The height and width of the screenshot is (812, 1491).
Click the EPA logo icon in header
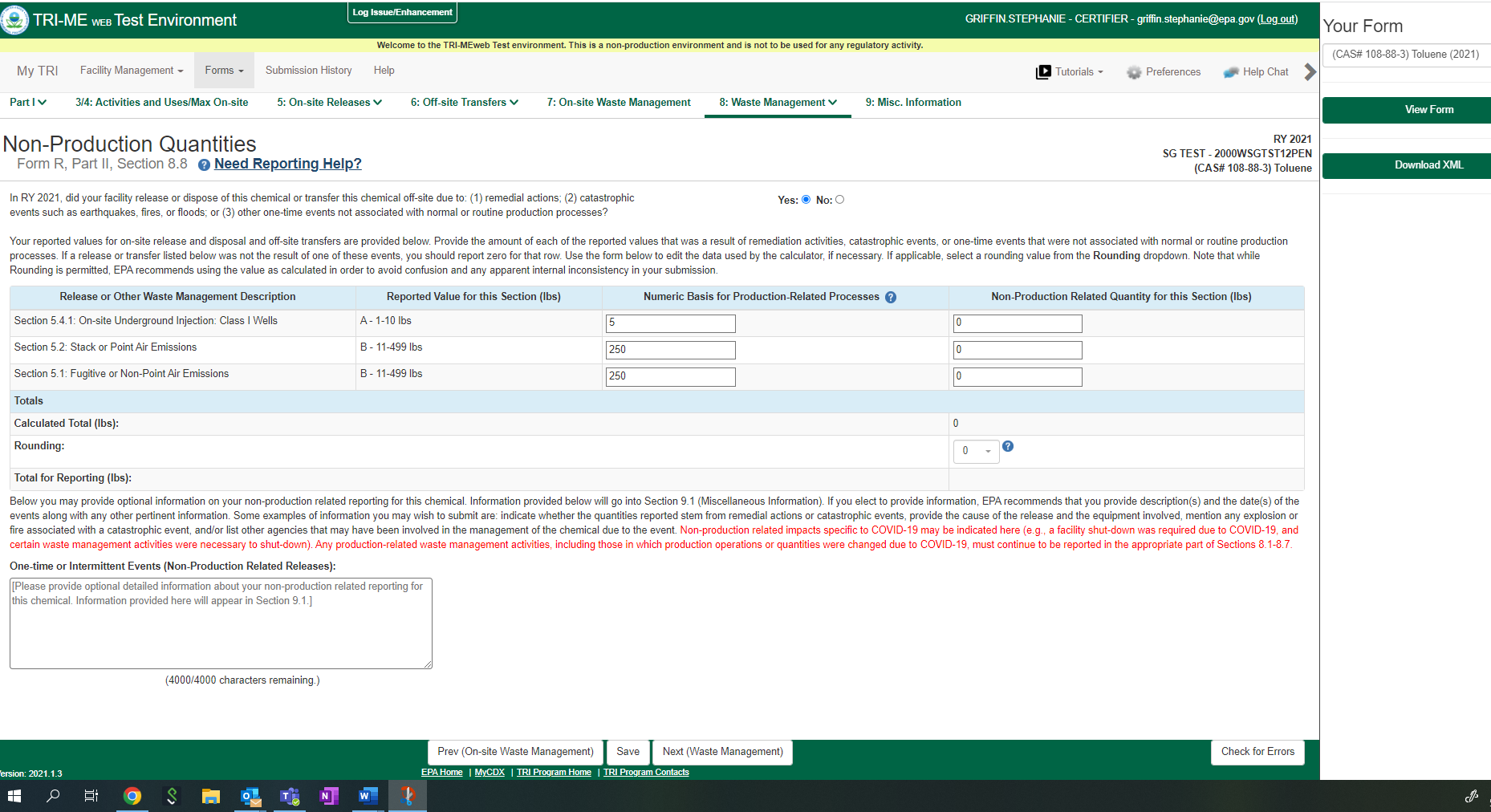click(x=14, y=20)
